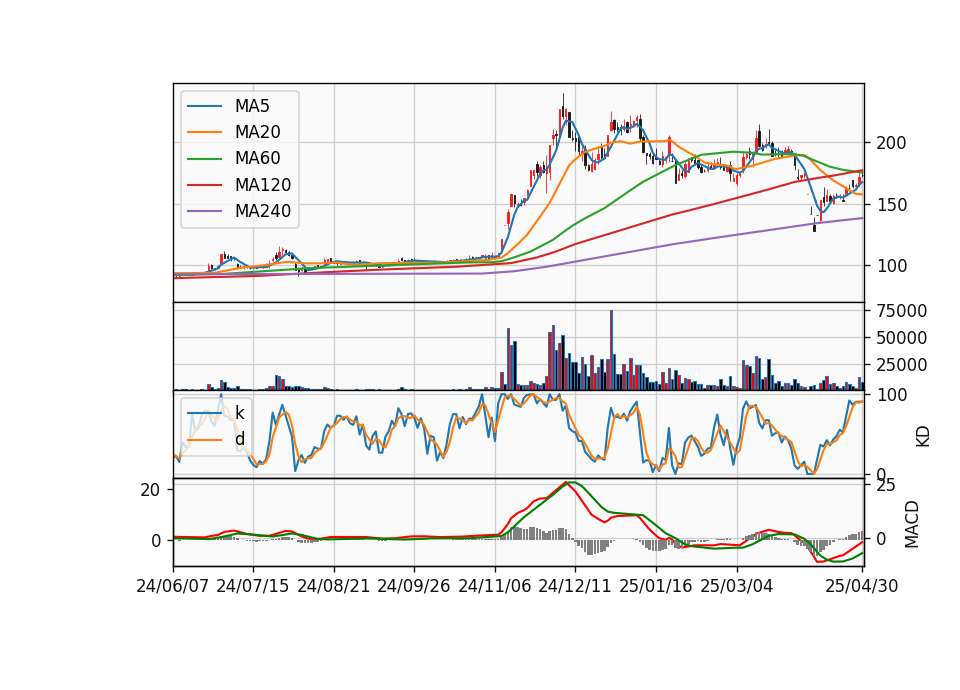Click the MACD line peak near 24/12/11

pyautogui.click(x=566, y=483)
